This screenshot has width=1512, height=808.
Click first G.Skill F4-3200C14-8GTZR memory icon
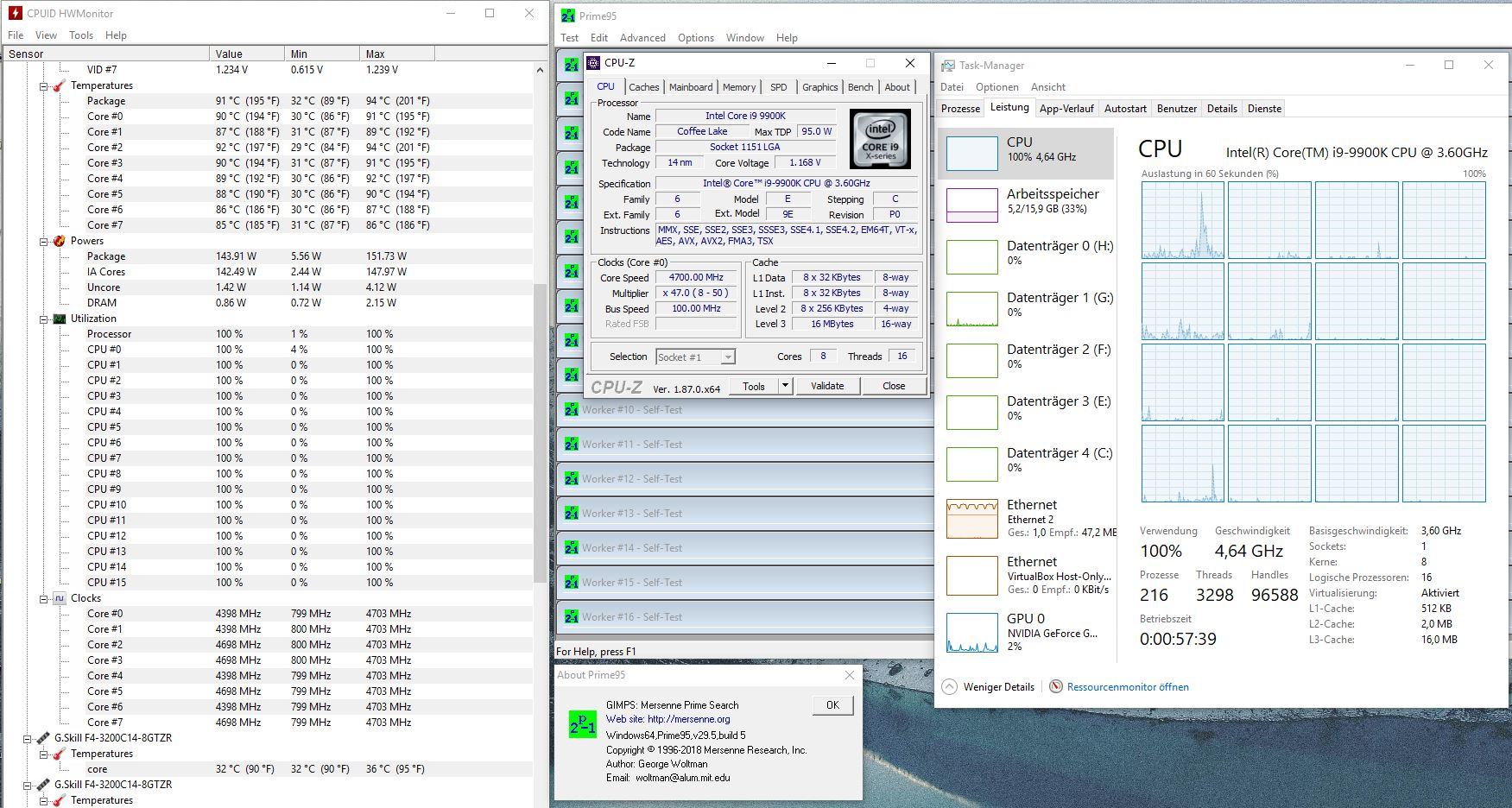coord(42,738)
